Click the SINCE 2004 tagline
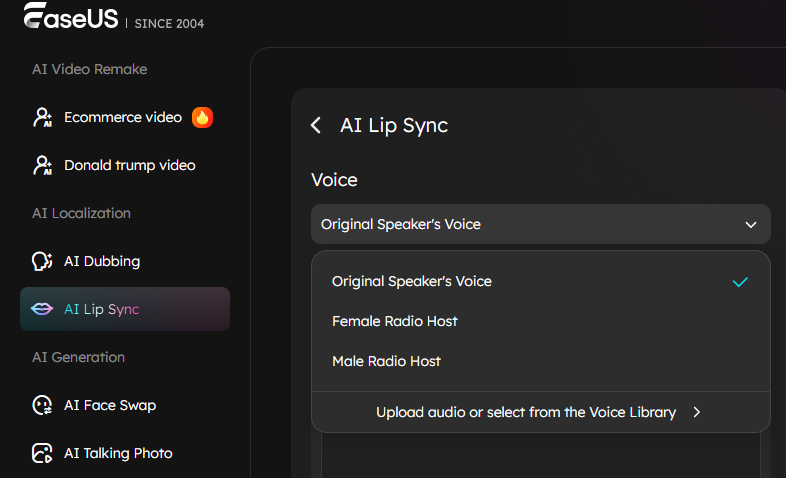This screenshot has width=786, height=478. point(169,24)
